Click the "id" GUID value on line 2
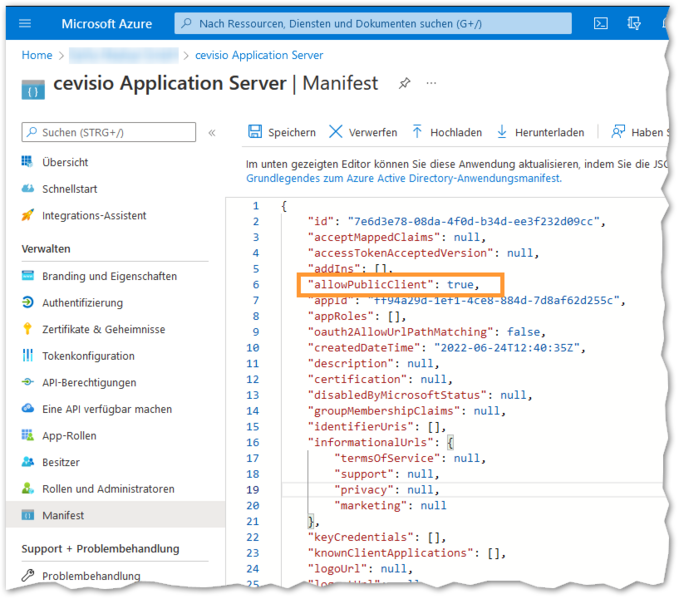This screenshot has height=599, width=679. [473, 221]
